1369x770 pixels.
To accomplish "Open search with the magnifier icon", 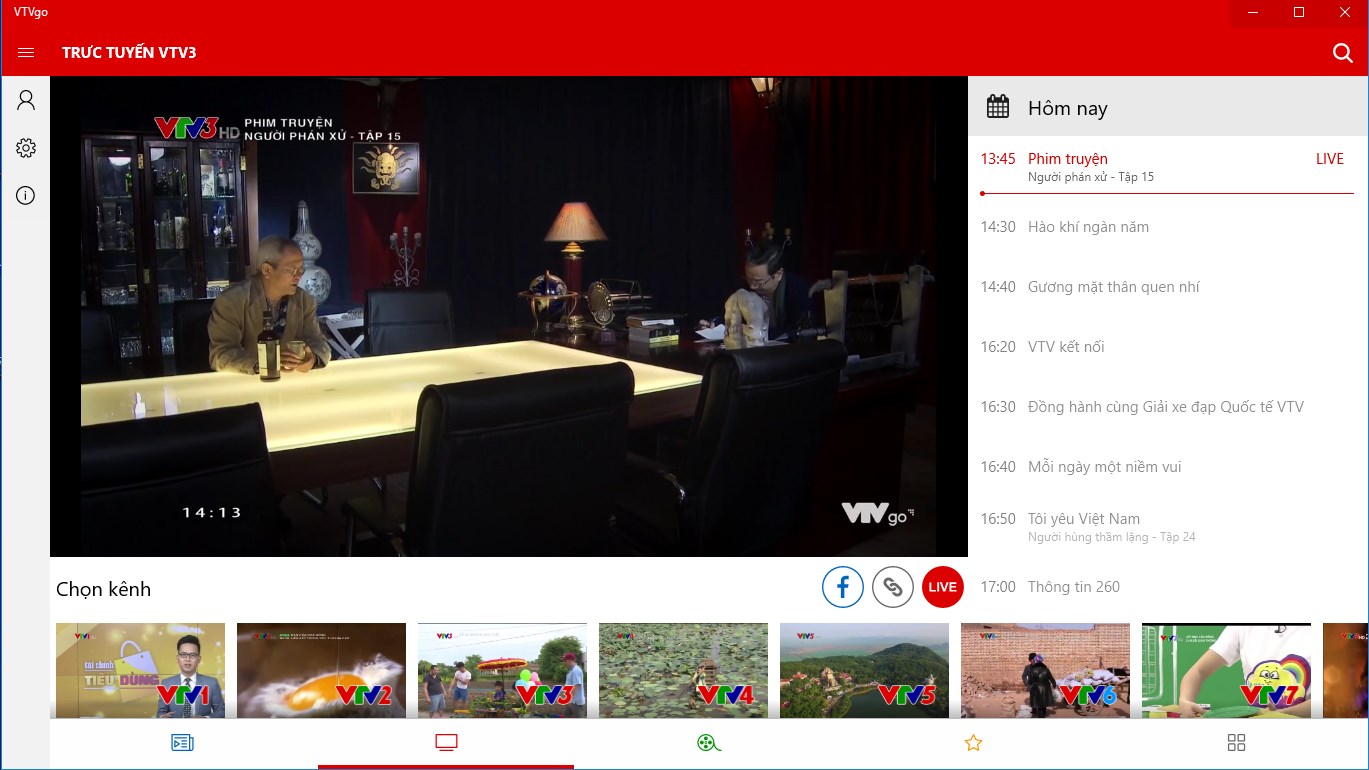I will coord(1343,53).
